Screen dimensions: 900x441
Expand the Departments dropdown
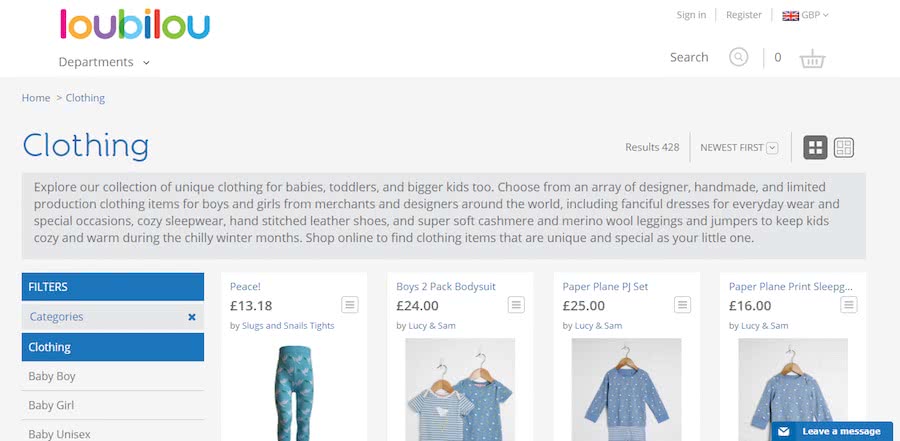104,62
